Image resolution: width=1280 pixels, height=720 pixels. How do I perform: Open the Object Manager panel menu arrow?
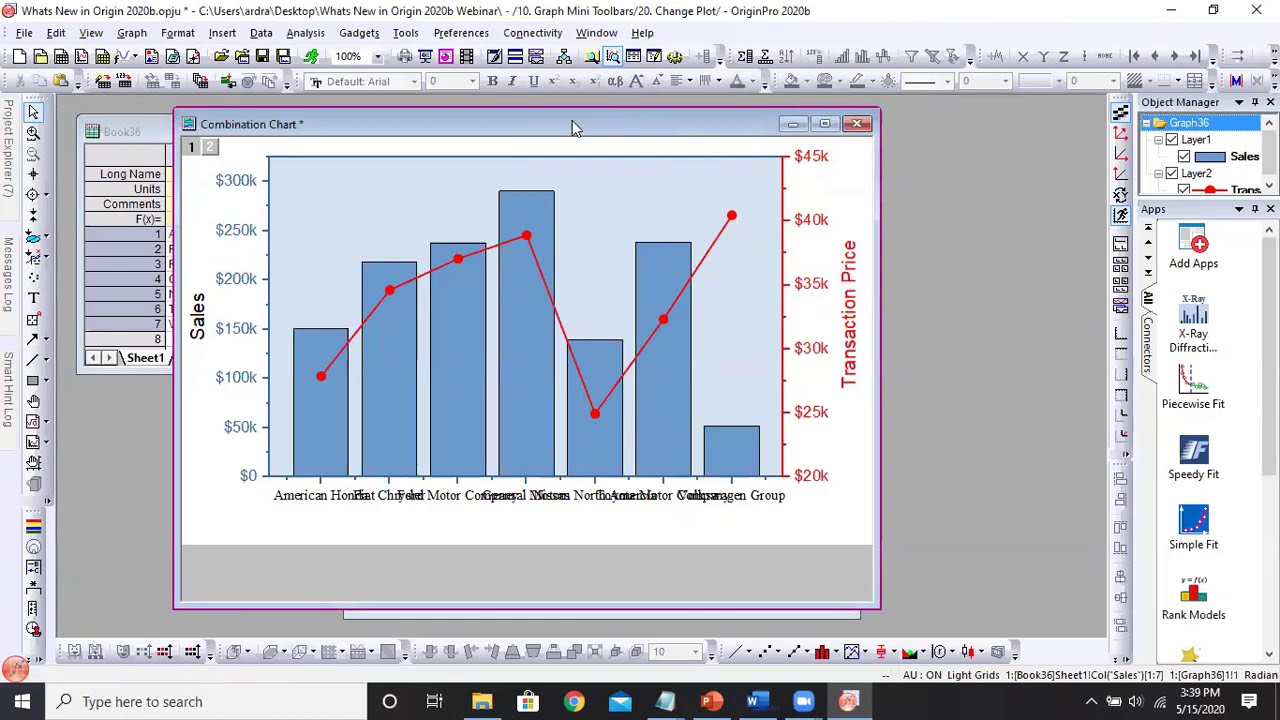pyautogui.click(x=1239, y=102)
